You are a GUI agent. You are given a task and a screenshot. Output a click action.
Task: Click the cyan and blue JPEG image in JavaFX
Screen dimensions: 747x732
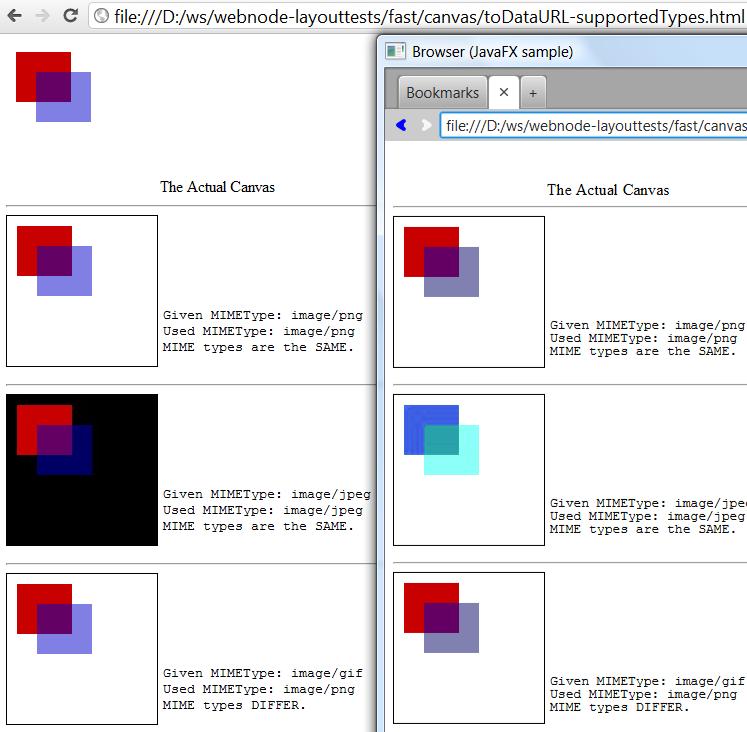pos(469,470)
